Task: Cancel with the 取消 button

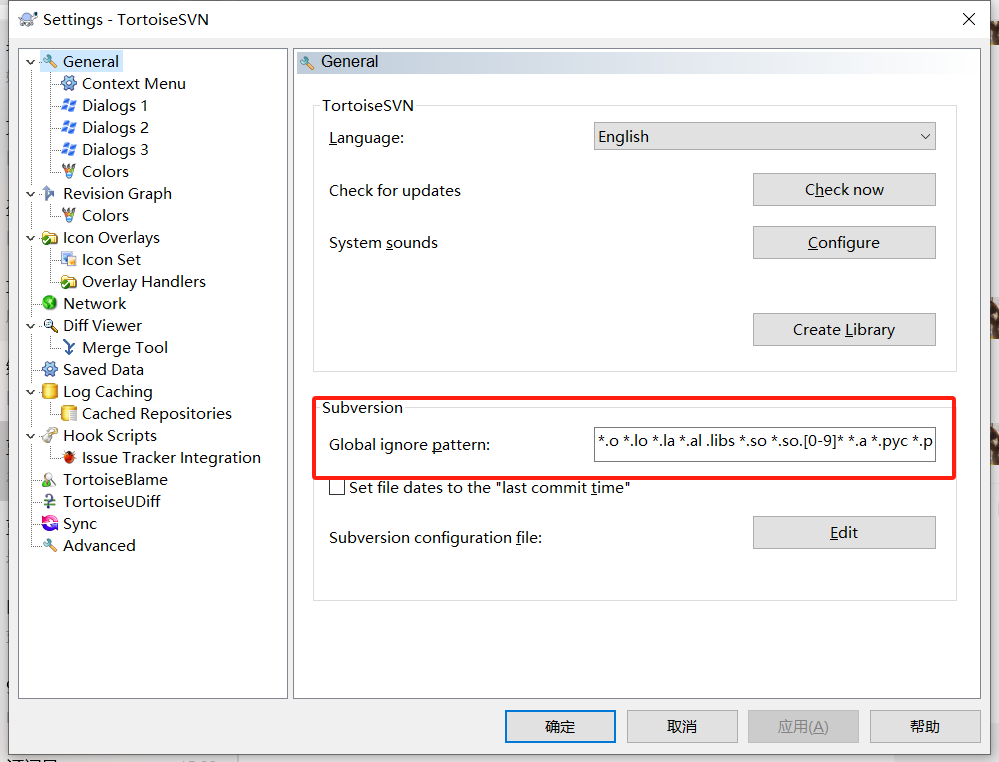Action: (682, 726)
